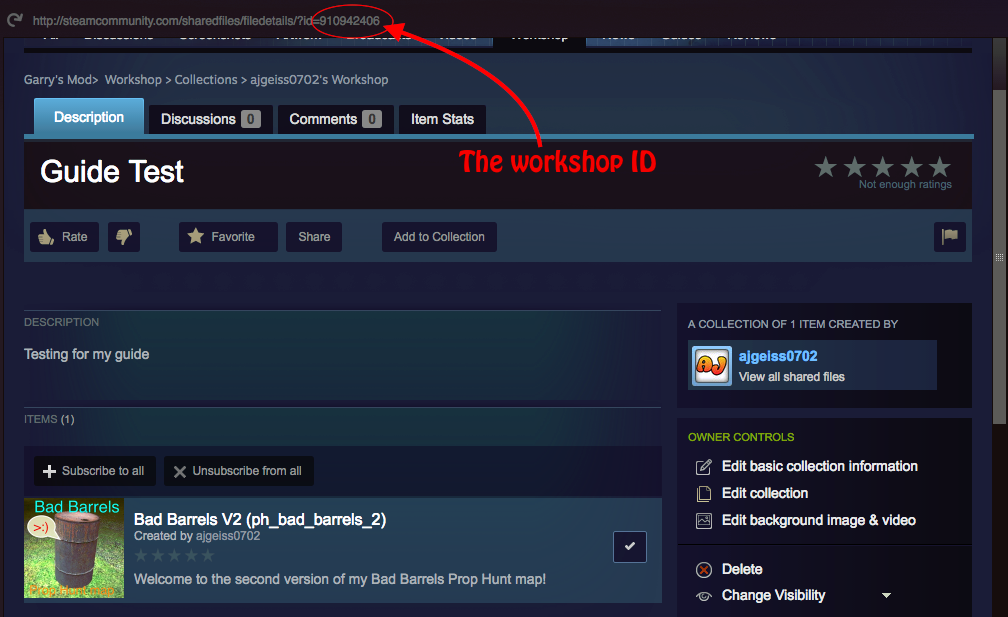Click the thumbs-up Rate button
The height and width of the screenshot is (617, 1008).
[x=64, y=237]
